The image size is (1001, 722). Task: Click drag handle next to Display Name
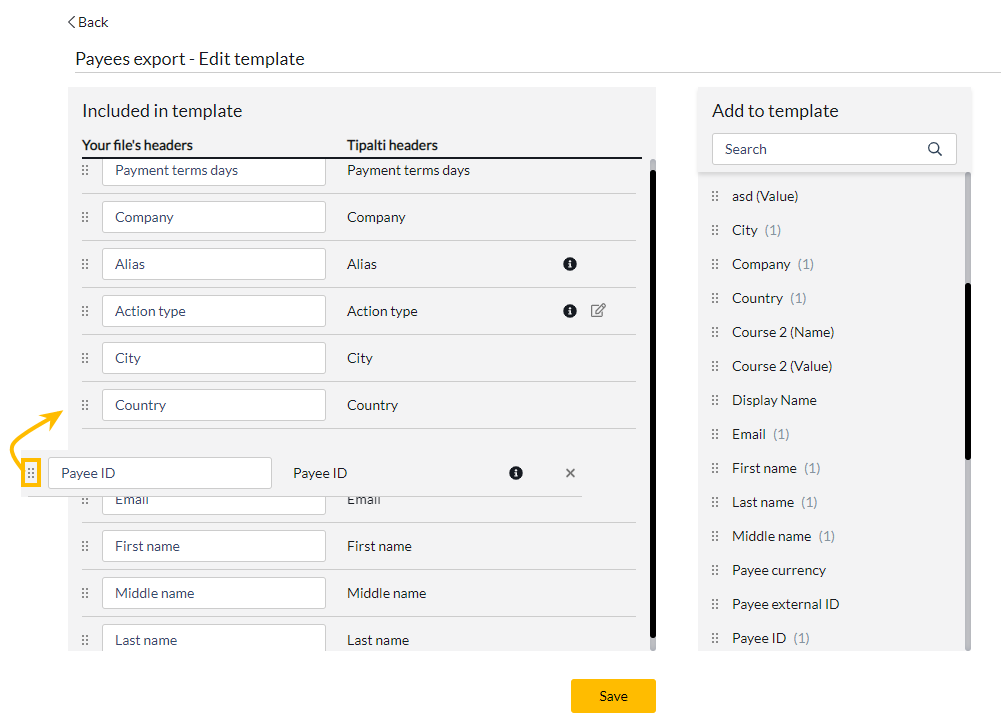[x=715, y=400]
